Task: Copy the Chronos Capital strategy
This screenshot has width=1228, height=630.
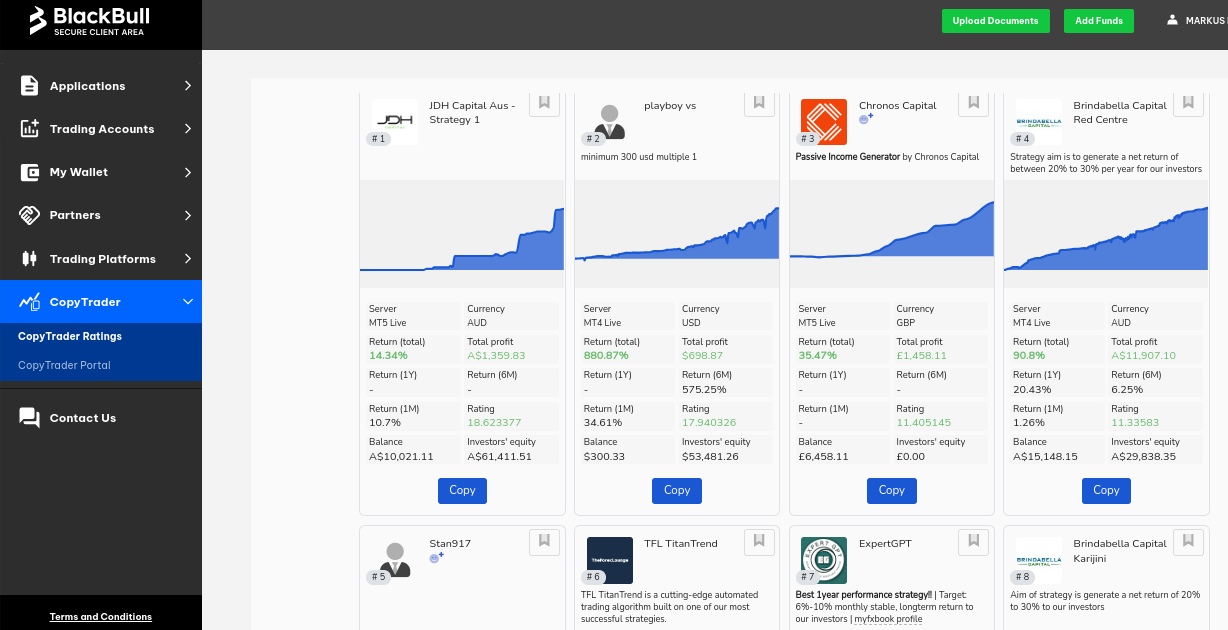Action: pos(892,491)
